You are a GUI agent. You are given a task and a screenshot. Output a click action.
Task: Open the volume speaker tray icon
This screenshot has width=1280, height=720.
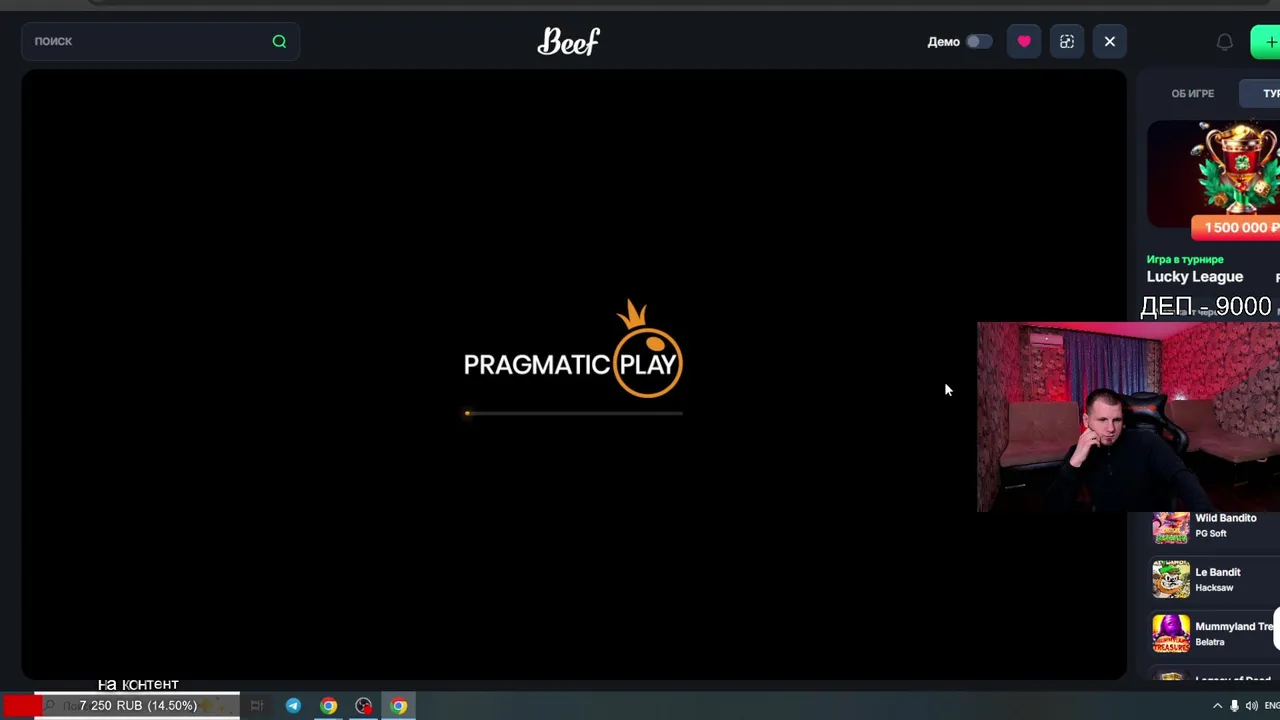click(x=1251, y=706)
